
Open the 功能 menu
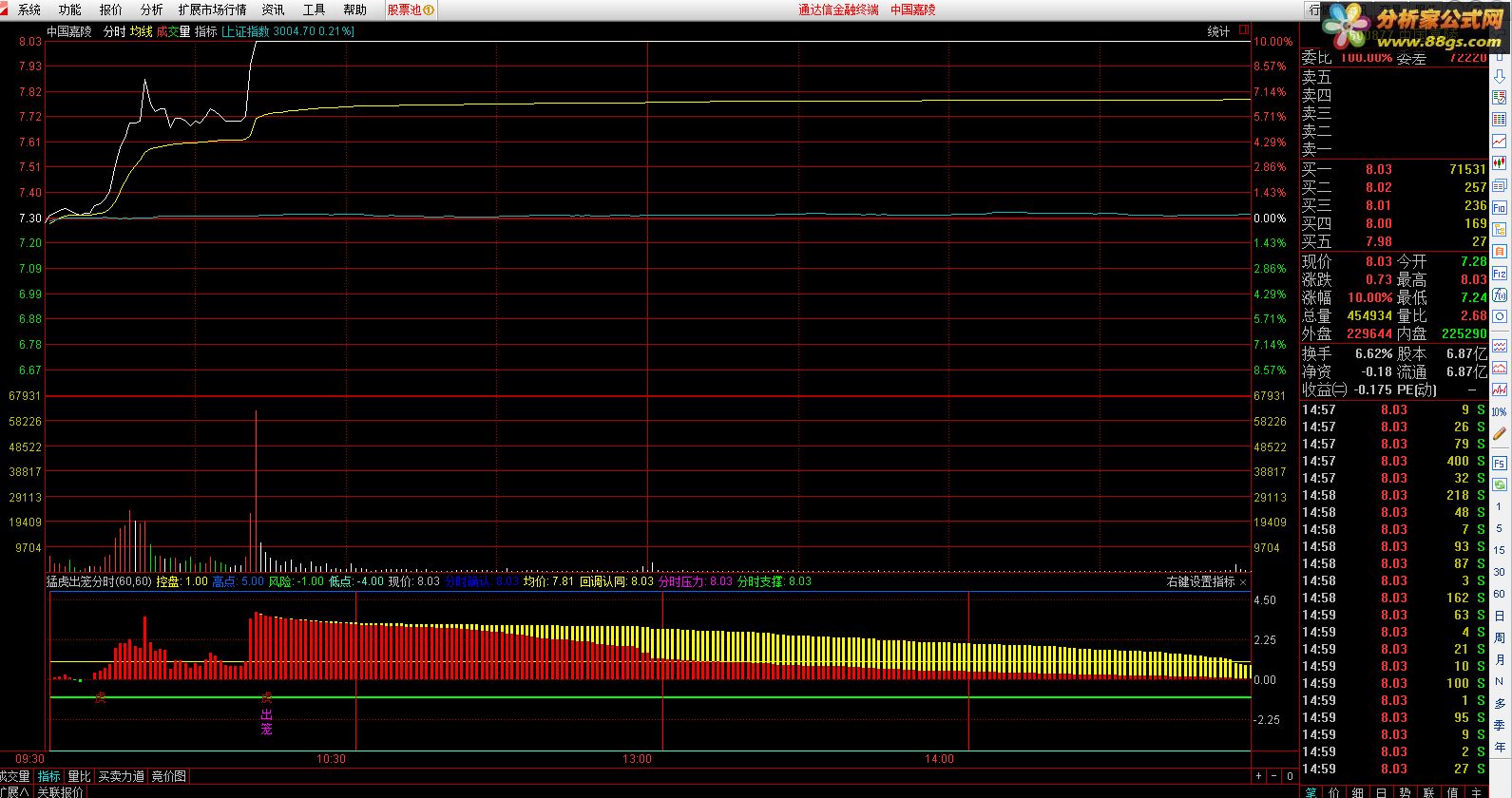pos(70,9)
